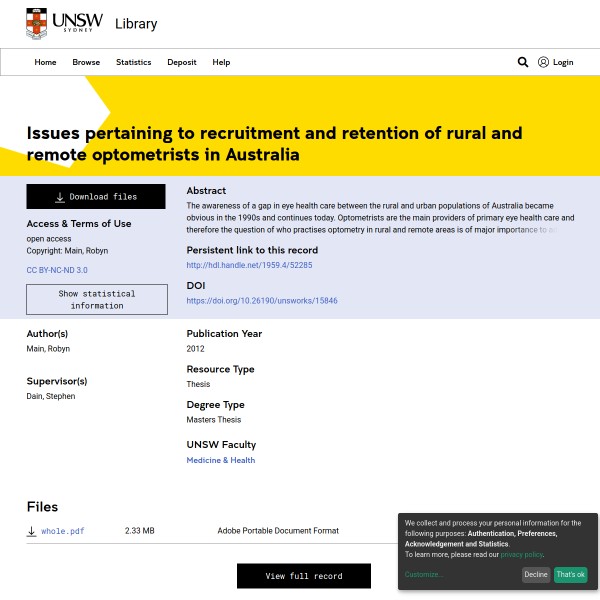Click the user profile Login icon
The width and height of the screenshot is (600, 600).
544,62
